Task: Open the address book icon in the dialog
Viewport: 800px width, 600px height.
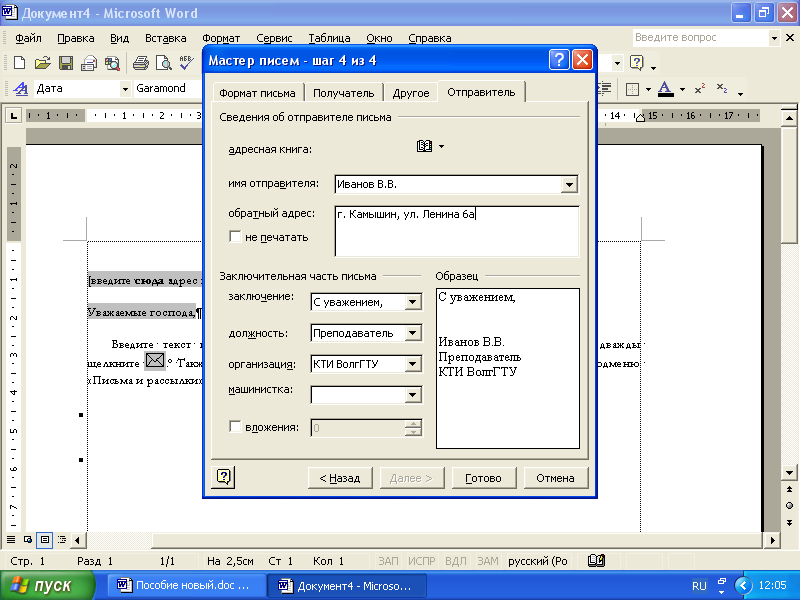Action: [x=424, y=147]
